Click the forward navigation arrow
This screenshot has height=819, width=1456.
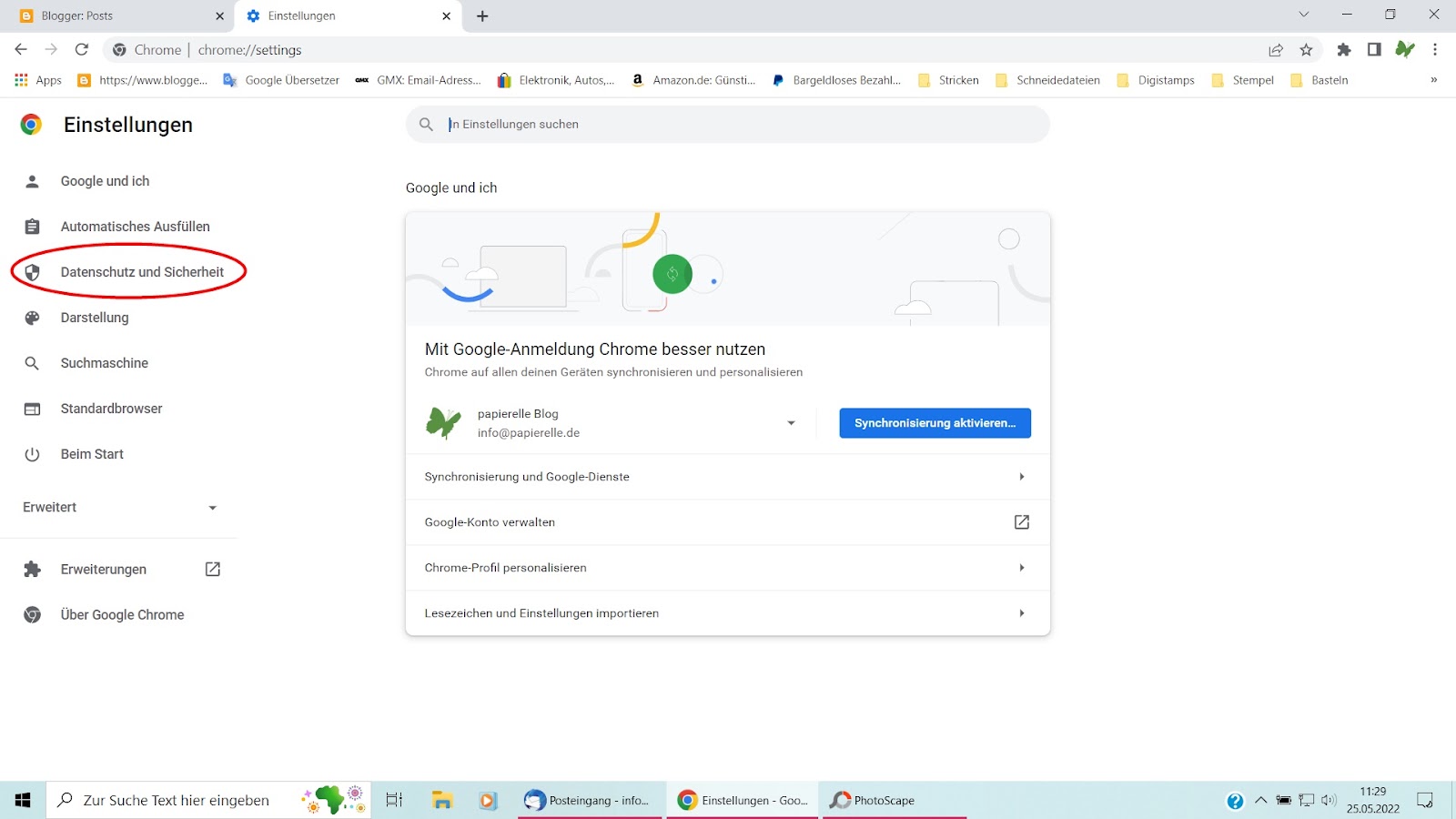tap(51, 49)
